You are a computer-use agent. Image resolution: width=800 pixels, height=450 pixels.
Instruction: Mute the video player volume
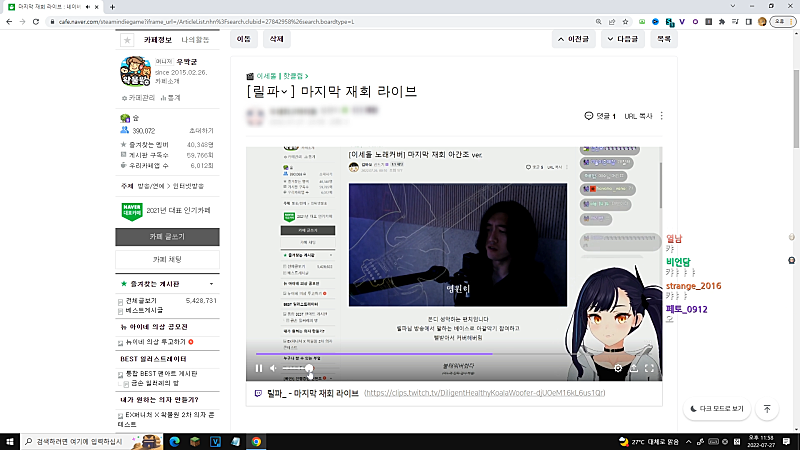click(273, 368)
